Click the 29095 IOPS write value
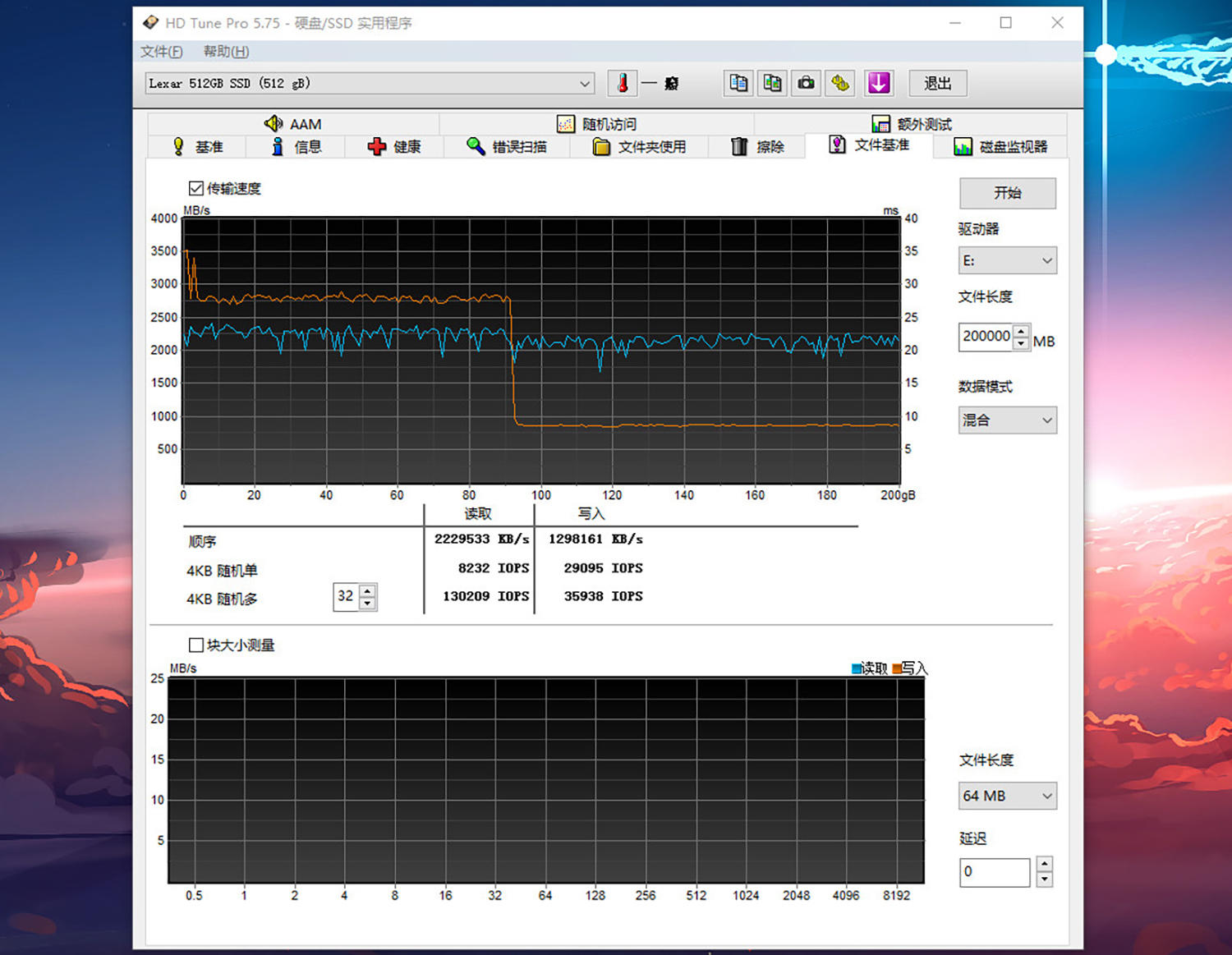 (603, 568)
